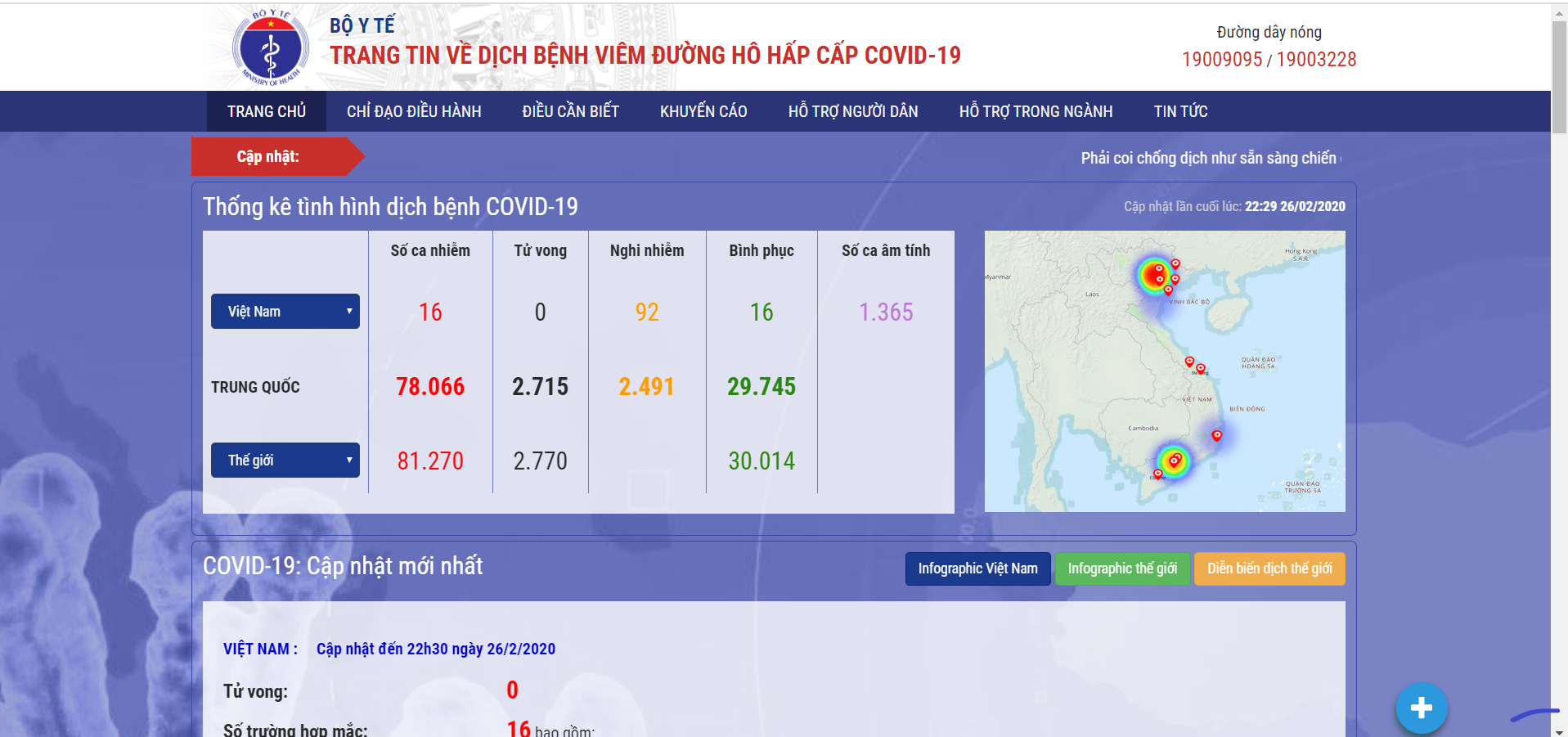The width and height of the screenshot is (1568, 737).
Task: Click the scrolling news ticker headline
Action: [1209, 158]
